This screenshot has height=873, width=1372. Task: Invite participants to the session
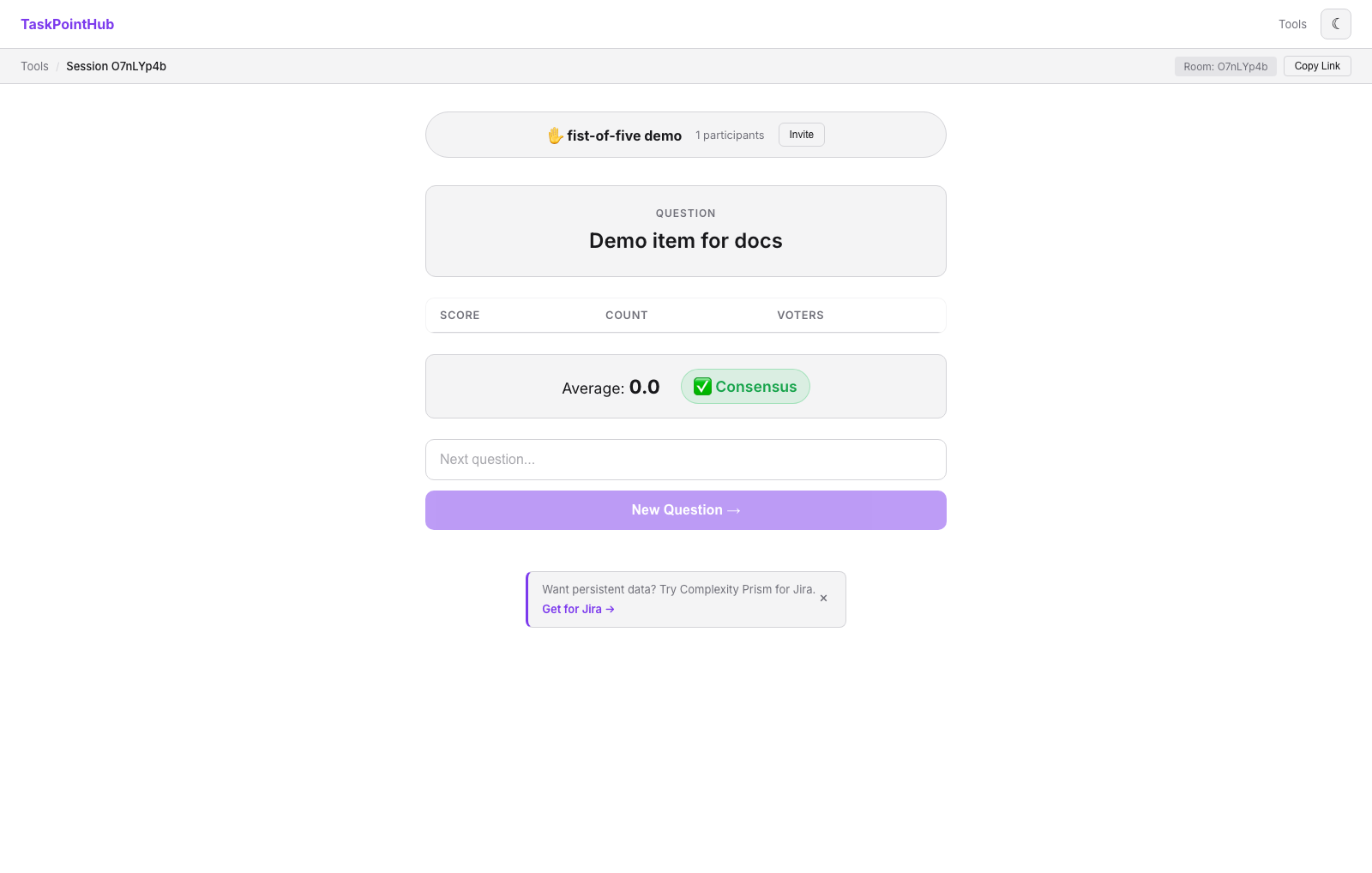click(x=802, y=135)
